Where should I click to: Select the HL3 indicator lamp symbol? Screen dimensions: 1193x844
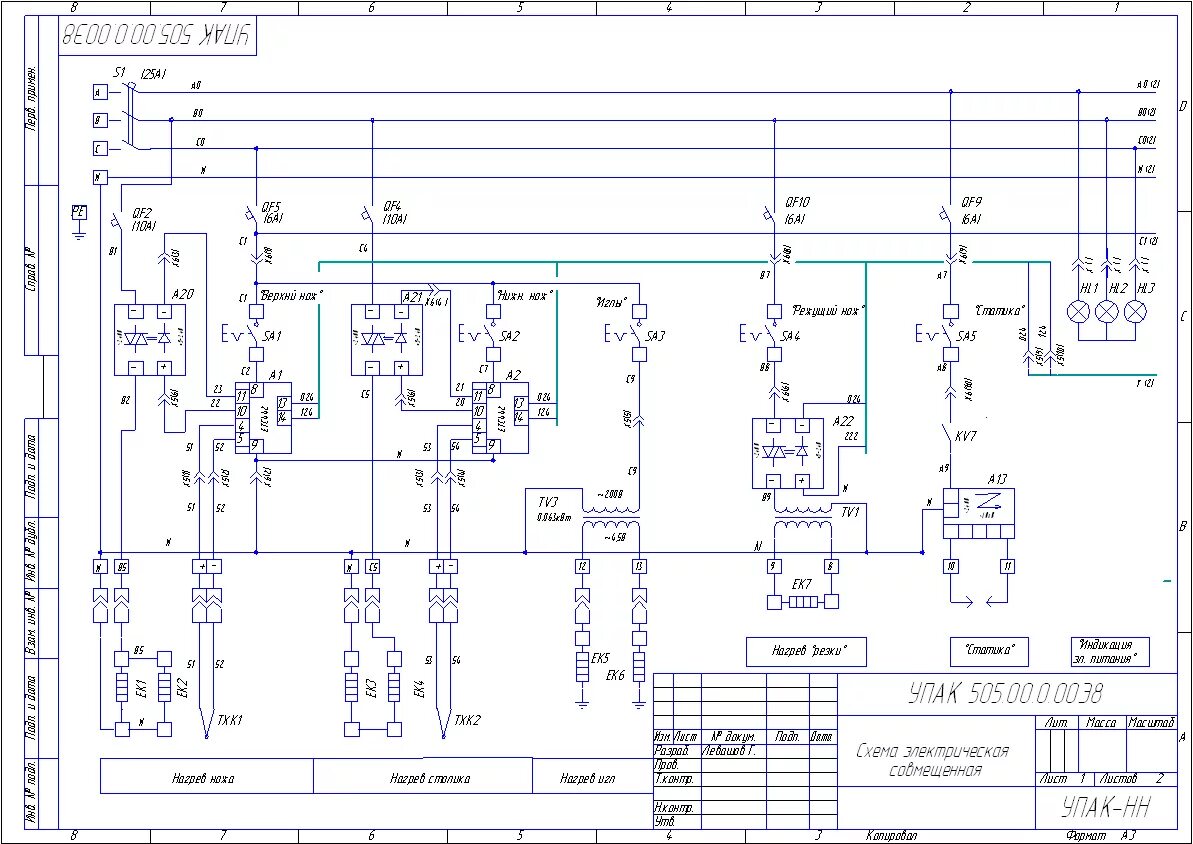[x=1135, y=312]
